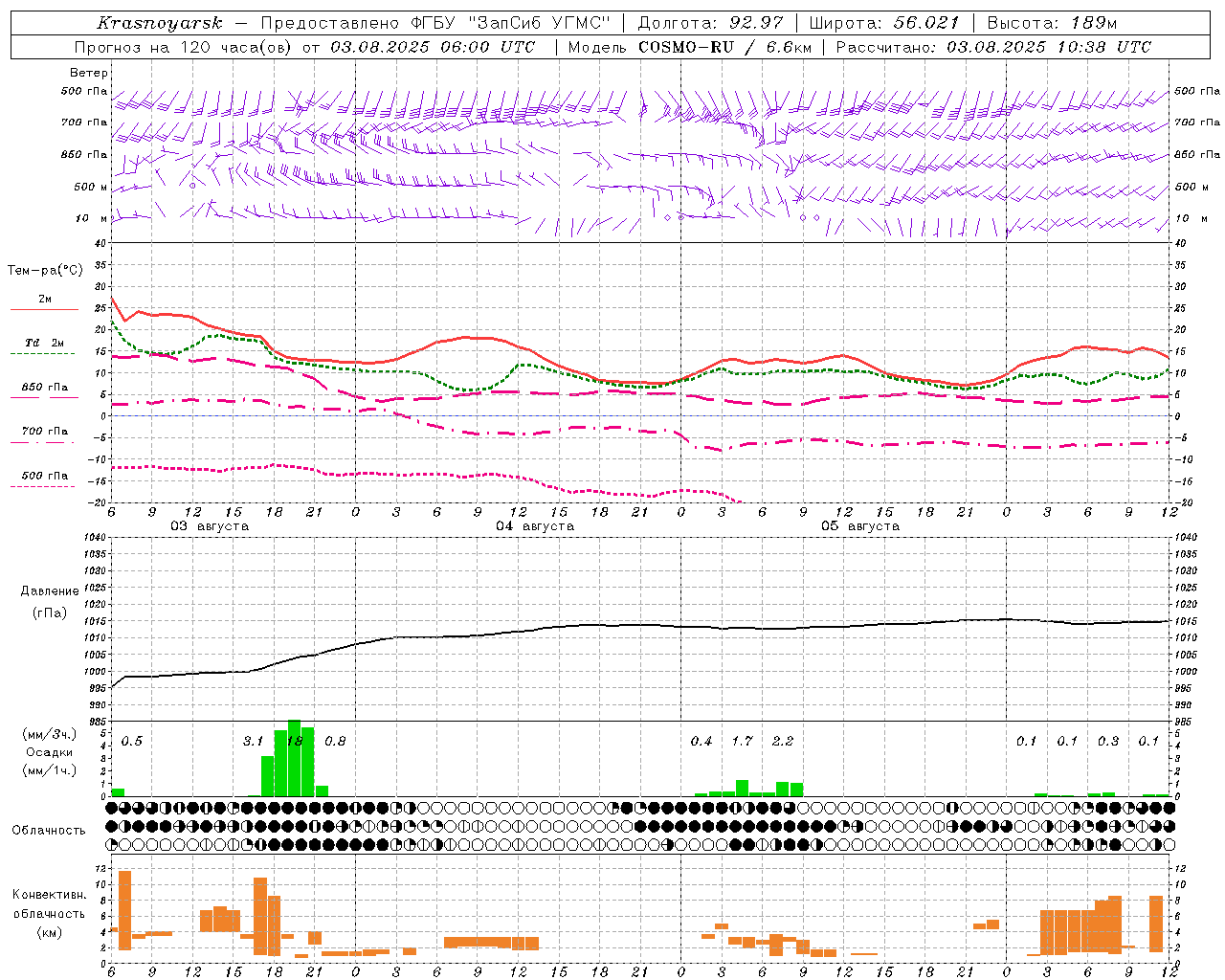The width and height of the screenshot is (1225, 980).
Task: Click the "1.7" precipitation total
Action: (742, 741)
